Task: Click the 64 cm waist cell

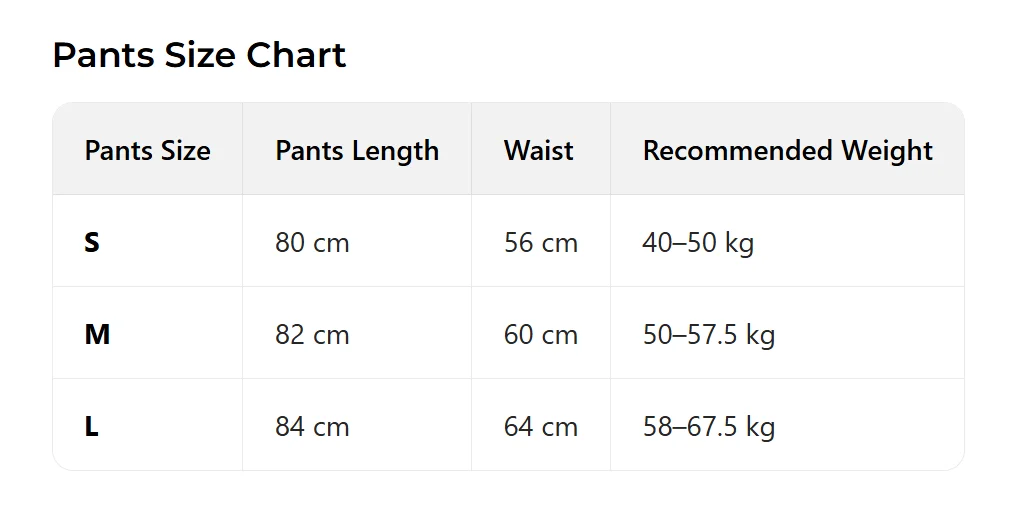Action: pos(540,427)
